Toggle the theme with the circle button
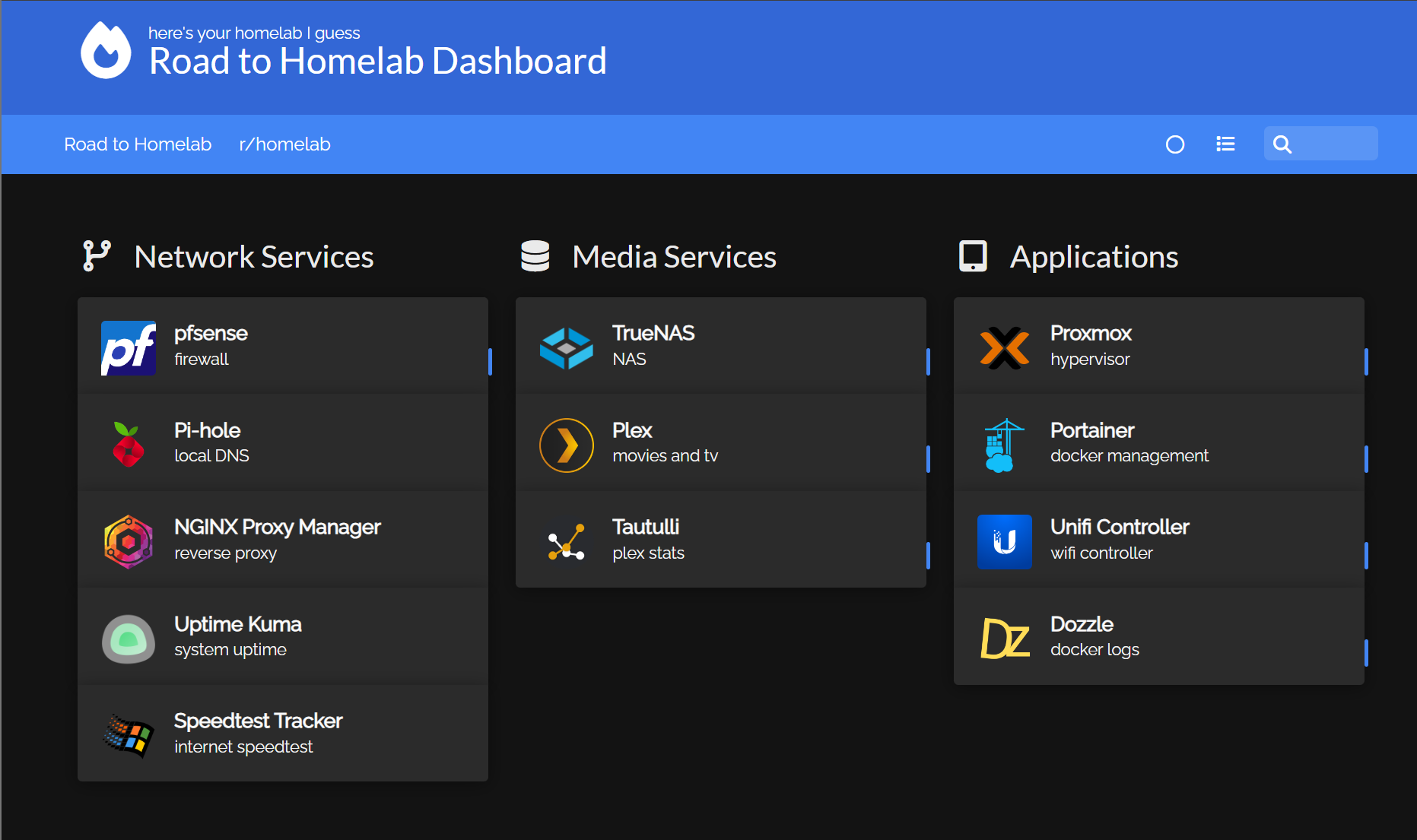The image size is (1417, 840). click(1175, 144)
